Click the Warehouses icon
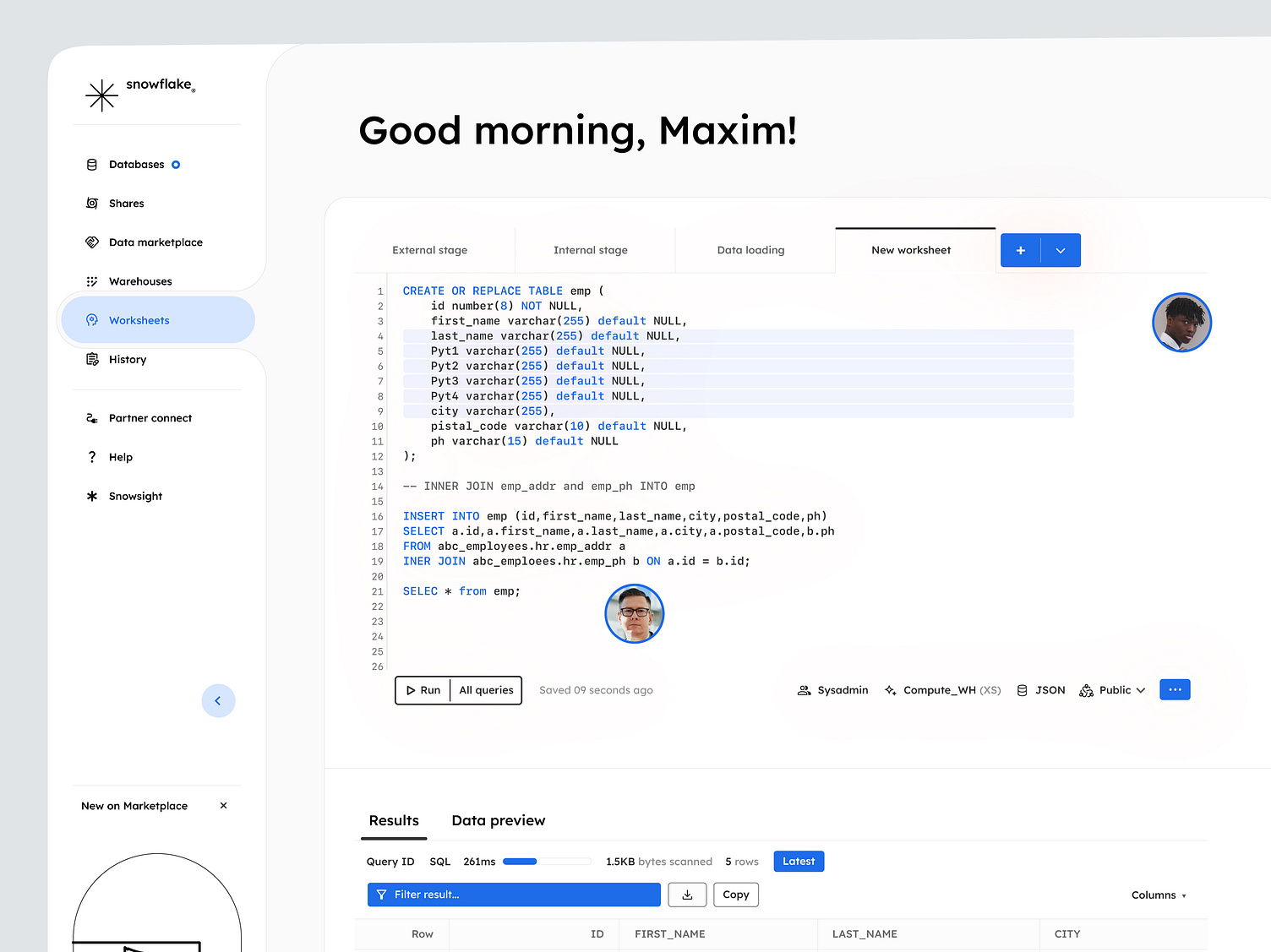1271x952 pixels. pyautogui.click(x=92, y=280)
